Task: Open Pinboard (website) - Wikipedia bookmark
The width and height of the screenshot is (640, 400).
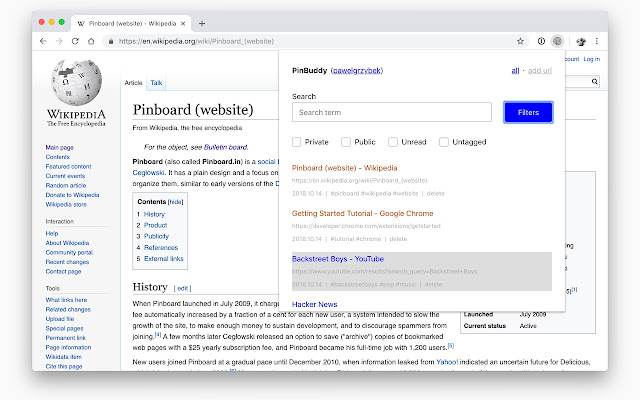Action: click(x=344, y=168)
